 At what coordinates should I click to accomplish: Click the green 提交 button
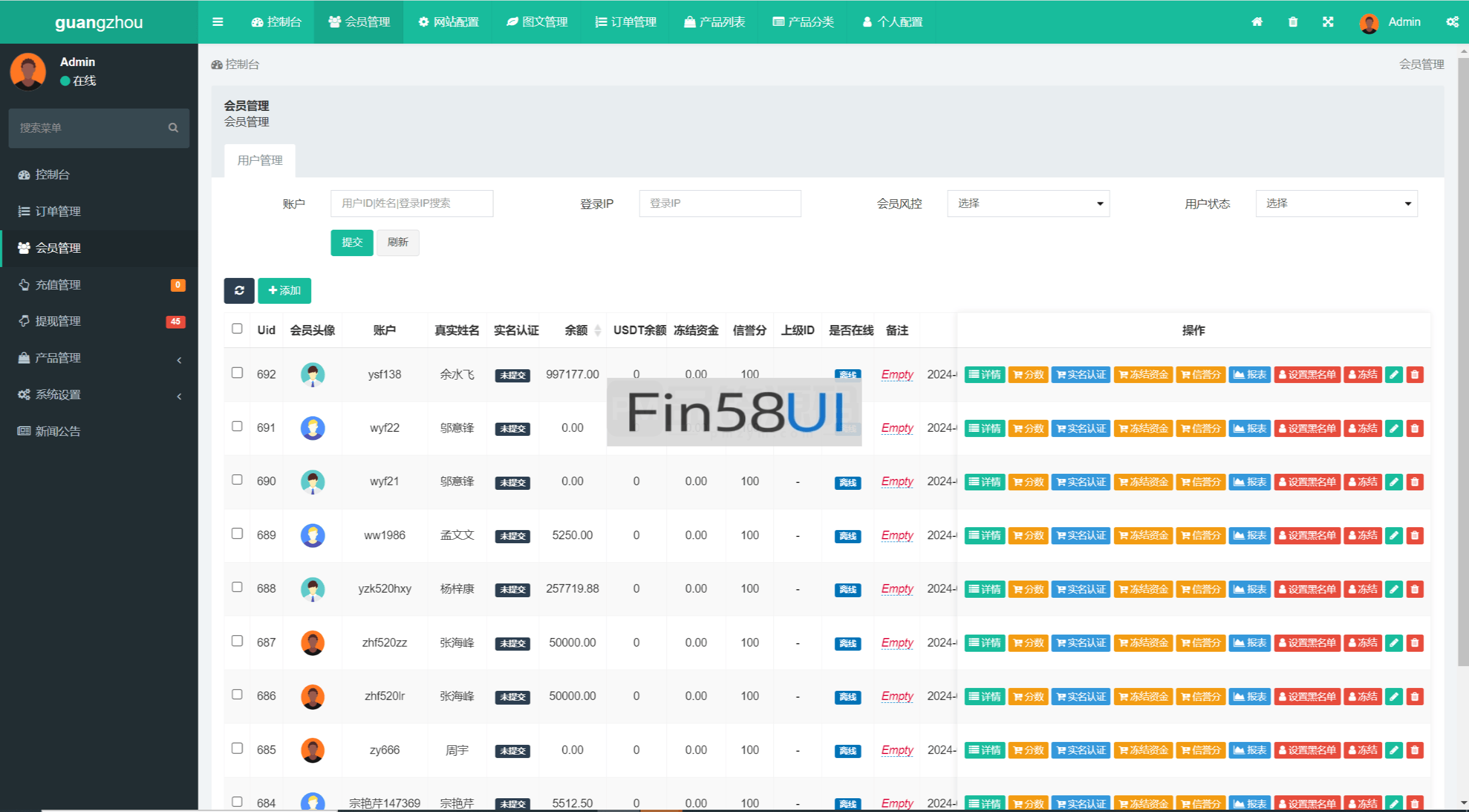(x=352, y=242)
